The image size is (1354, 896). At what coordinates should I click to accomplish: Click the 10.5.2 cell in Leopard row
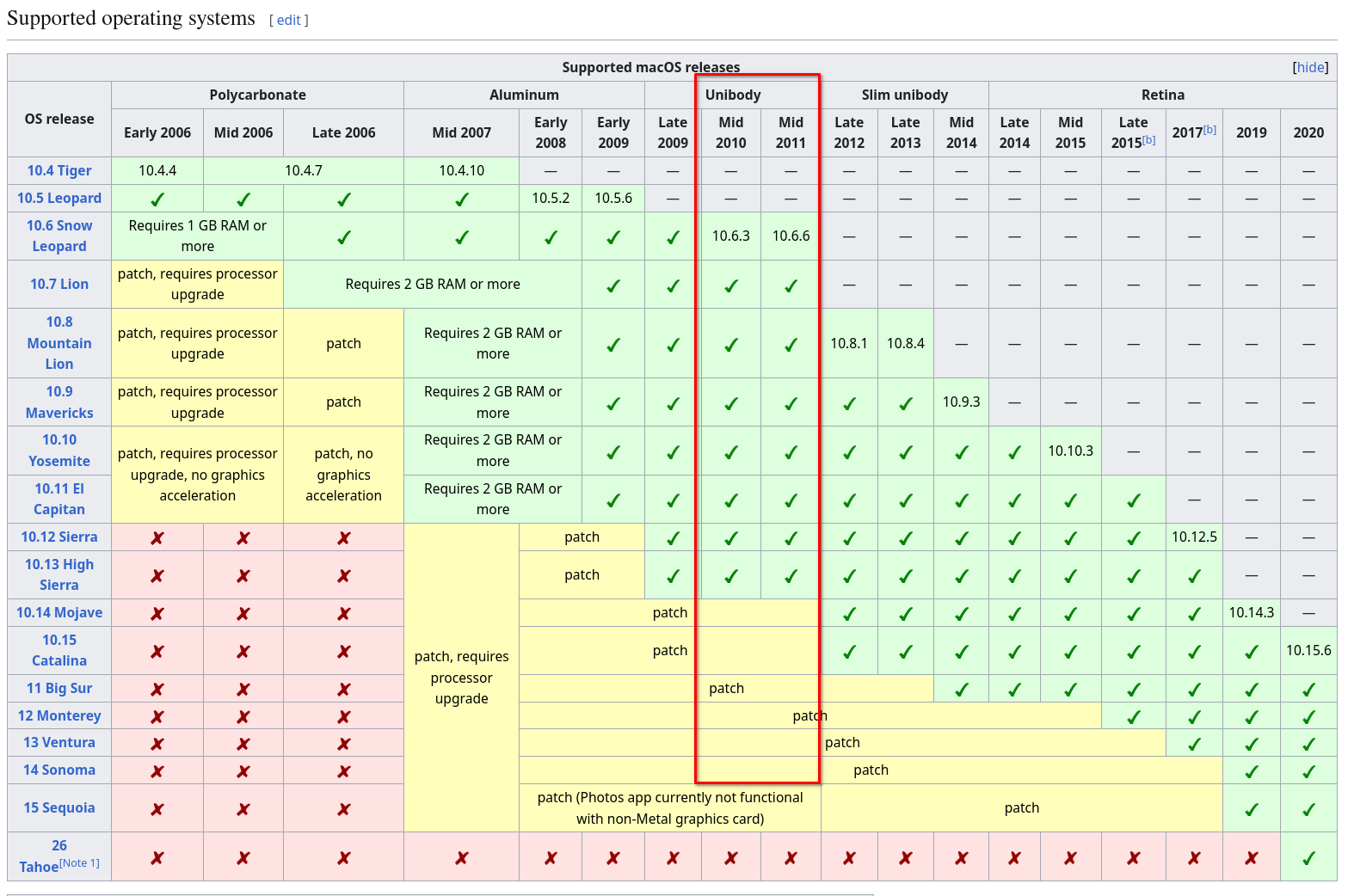(x=551, y=198)
